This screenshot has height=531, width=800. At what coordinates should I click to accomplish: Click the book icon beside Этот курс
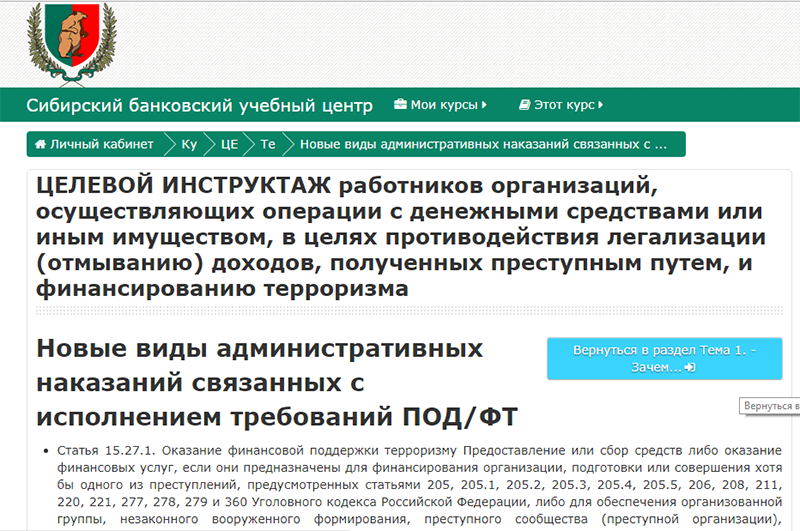coord(524,105)
